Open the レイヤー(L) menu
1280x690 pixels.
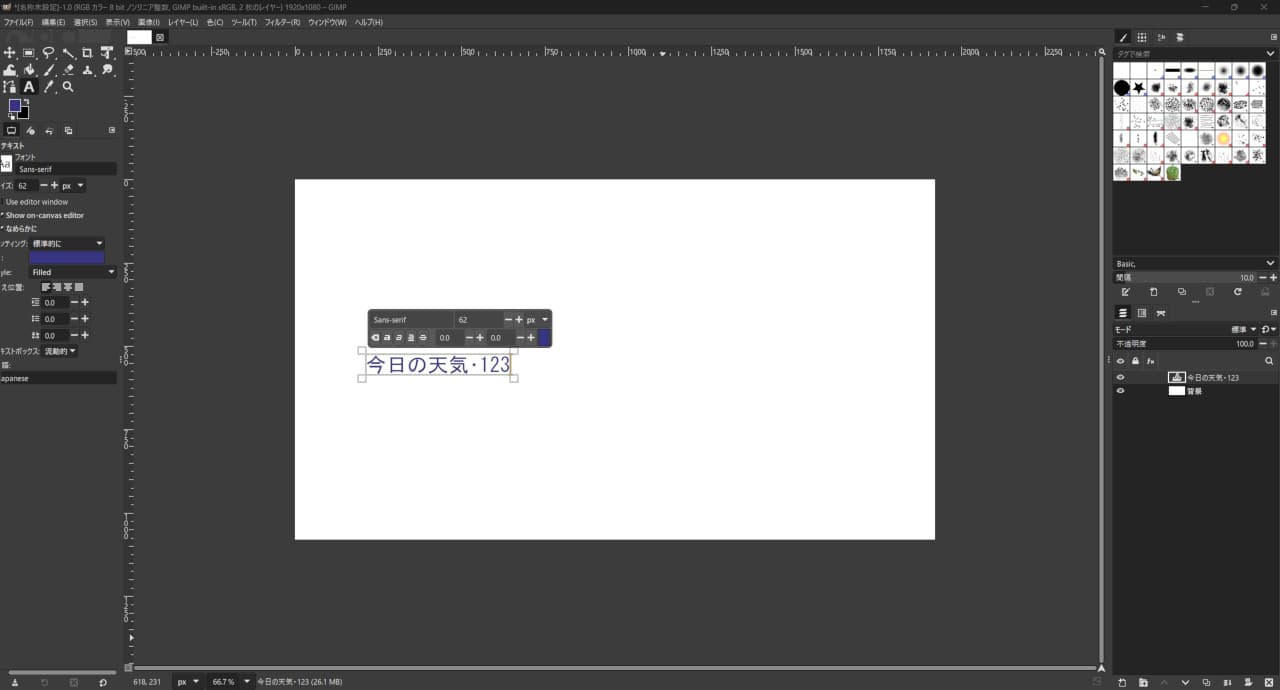click(x=183, y=22)
